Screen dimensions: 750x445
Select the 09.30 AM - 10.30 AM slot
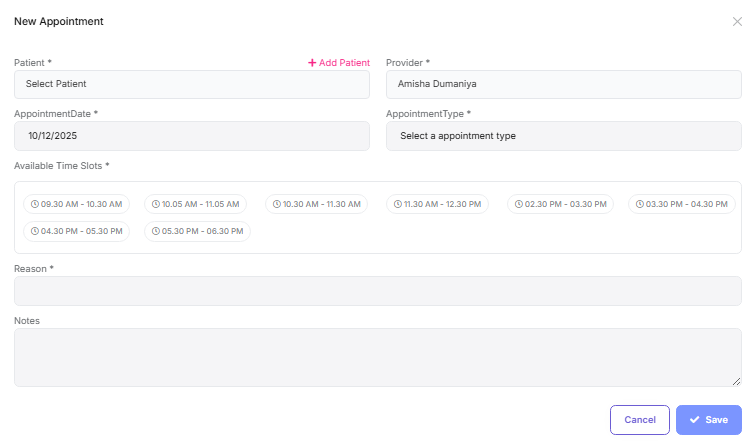click(x=76, y=204)
